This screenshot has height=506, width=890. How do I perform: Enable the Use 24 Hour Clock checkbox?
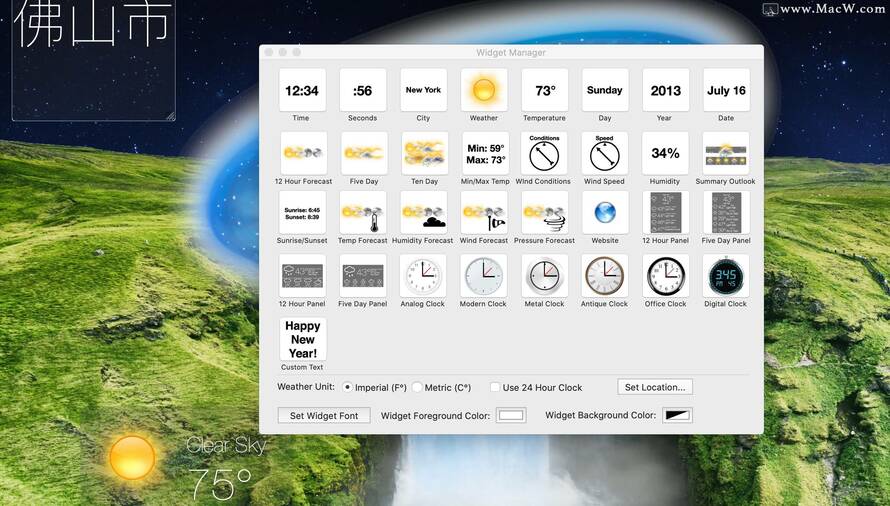pos(495,387)
